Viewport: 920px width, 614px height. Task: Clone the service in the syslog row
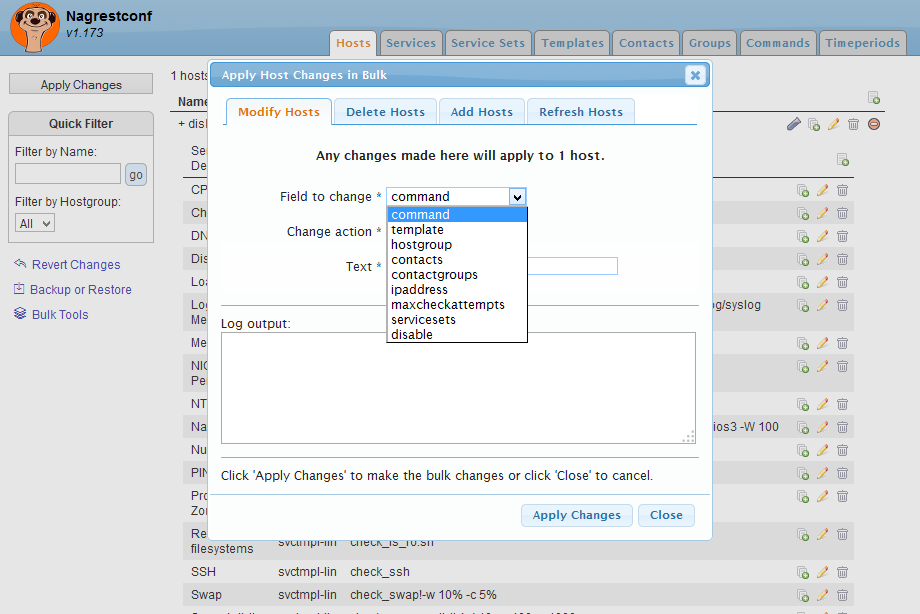tap(803, 305)
